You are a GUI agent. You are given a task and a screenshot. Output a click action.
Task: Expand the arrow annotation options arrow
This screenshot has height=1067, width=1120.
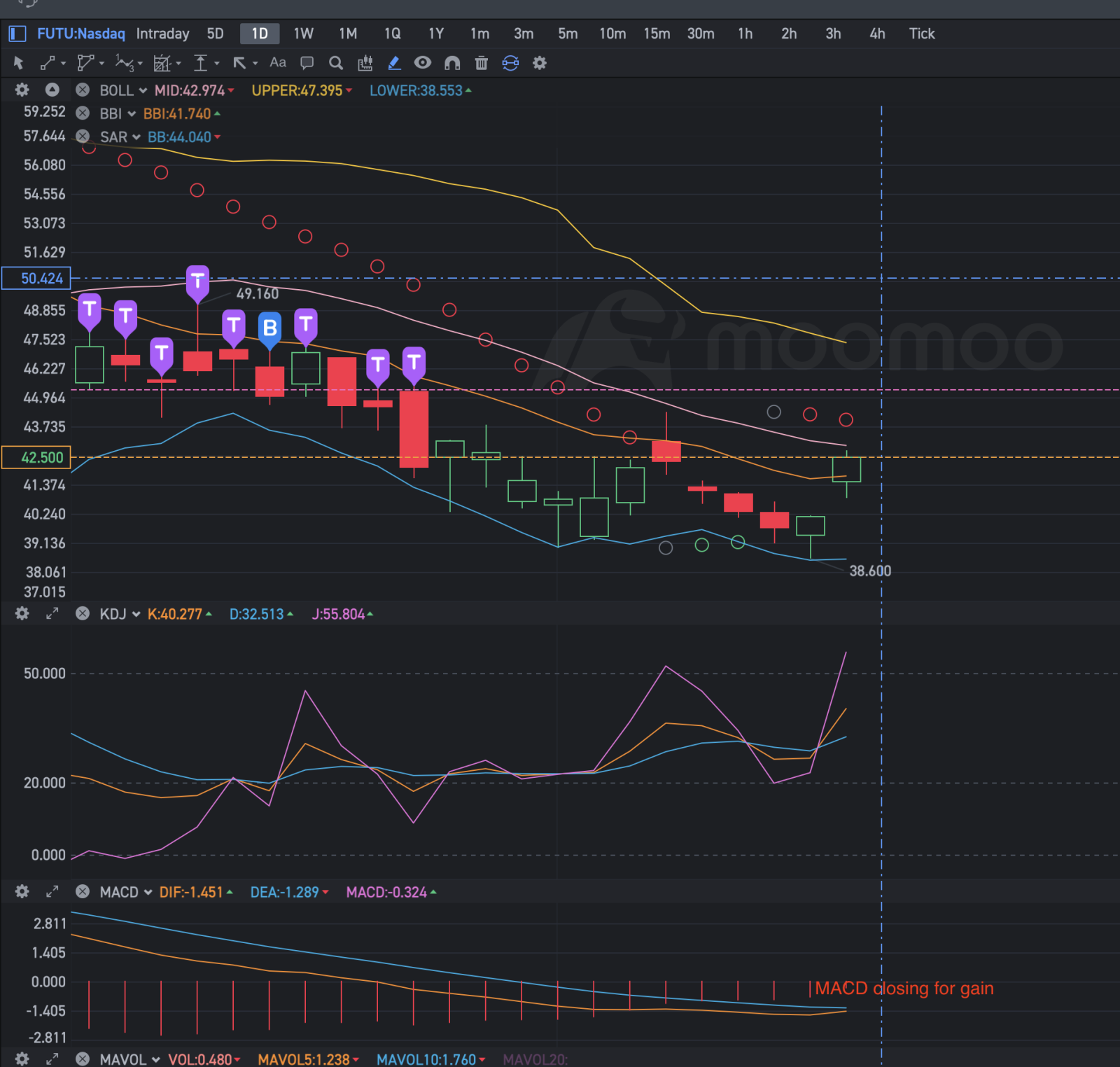point(255,64)
